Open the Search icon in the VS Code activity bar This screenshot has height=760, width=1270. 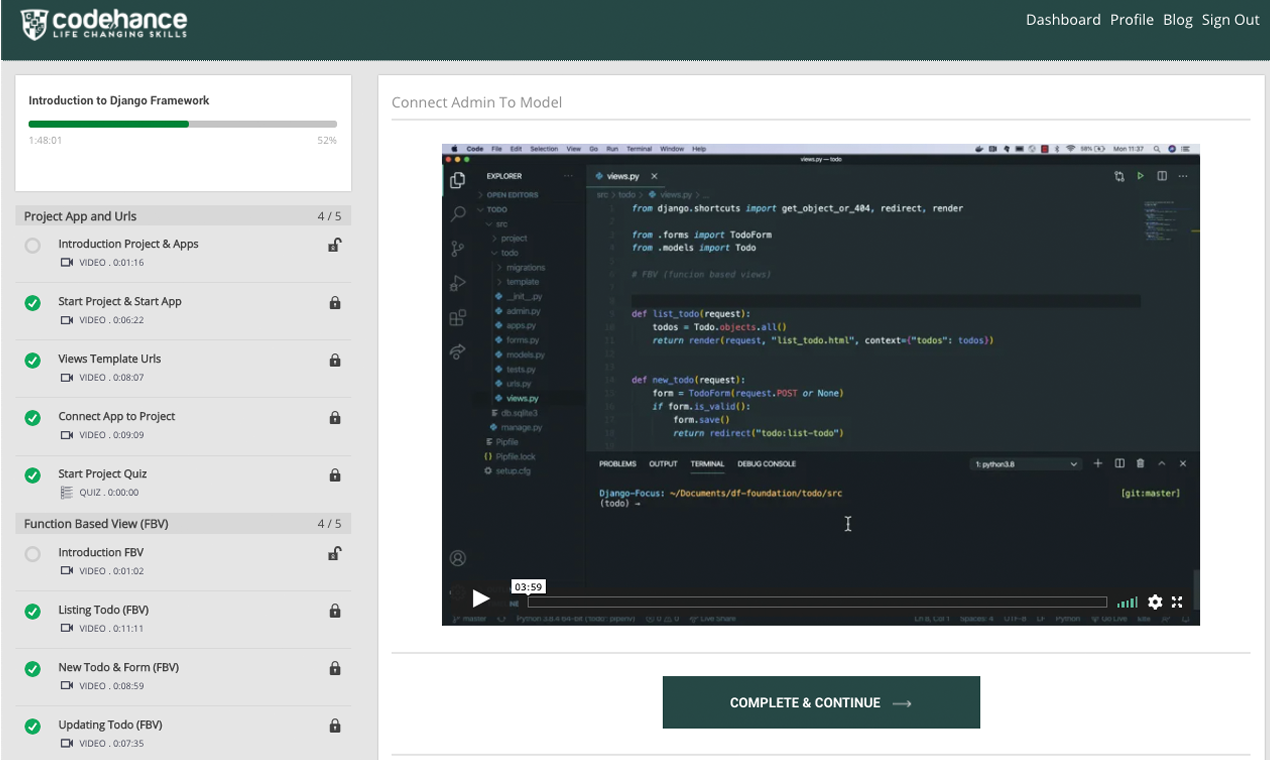(457, 212)
